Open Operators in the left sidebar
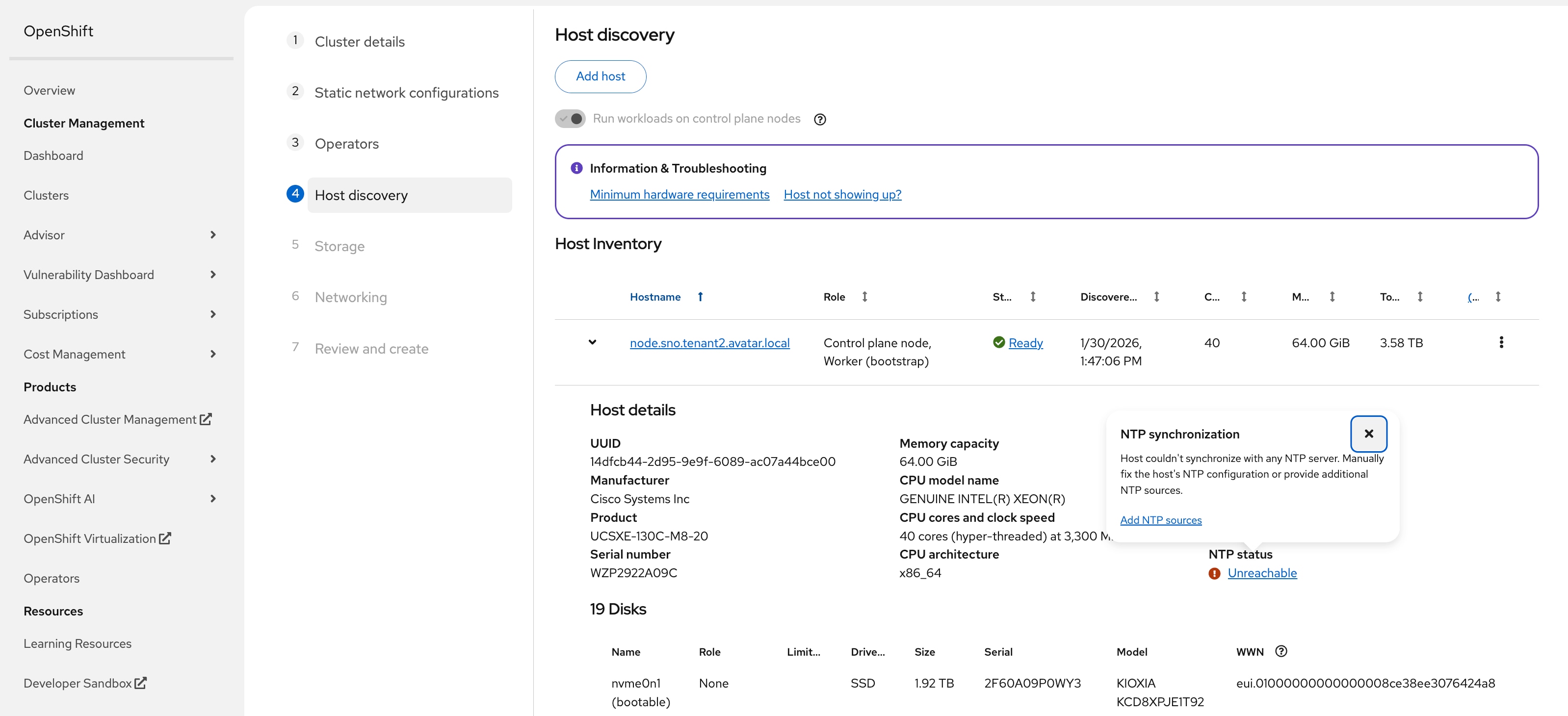 click(52, 579)
